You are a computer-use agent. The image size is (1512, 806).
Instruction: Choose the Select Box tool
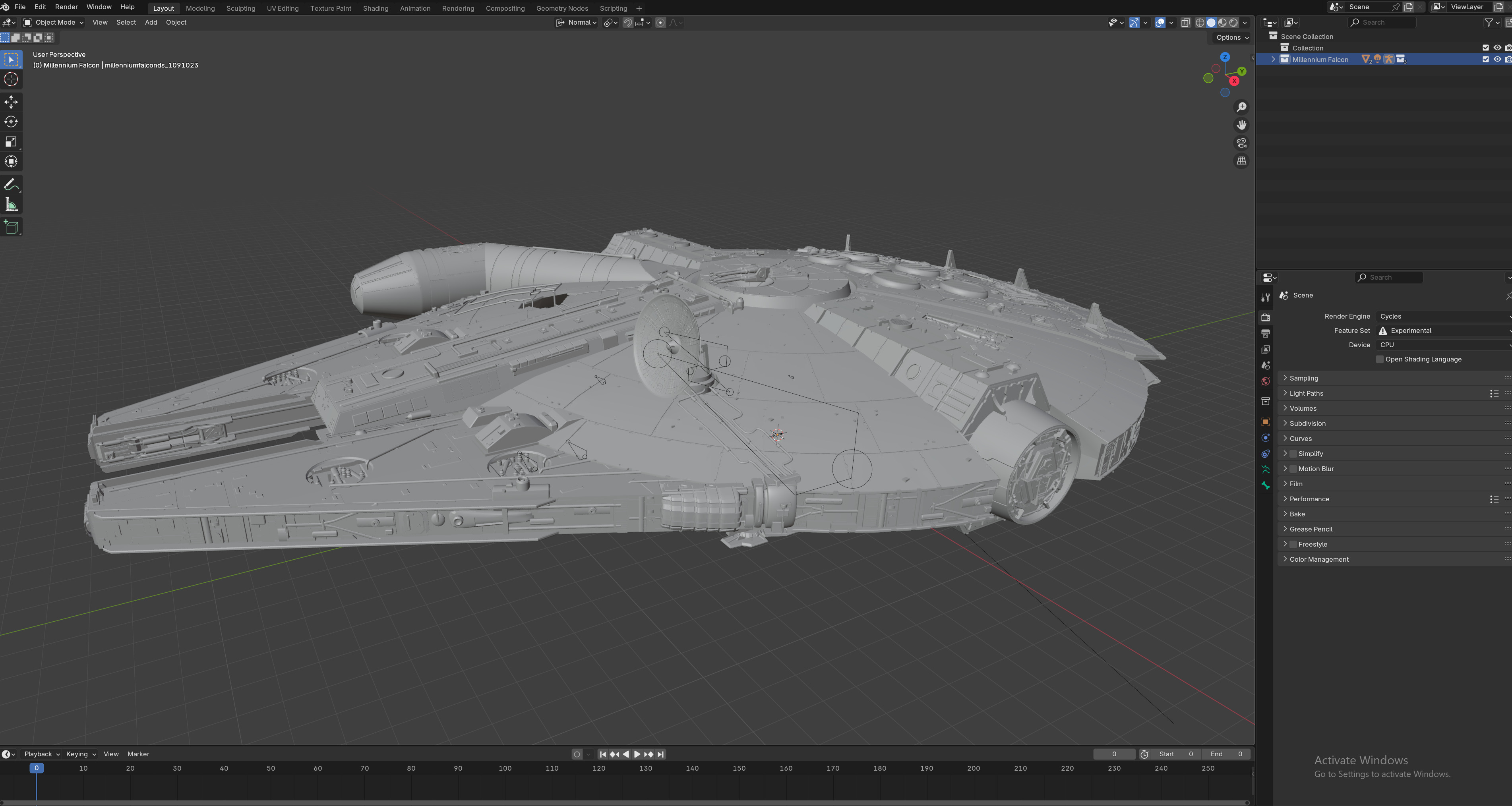[x=11, y=59]
